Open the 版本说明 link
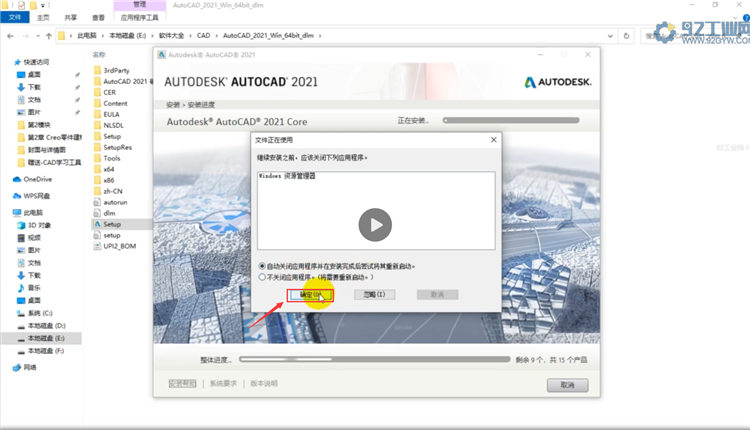The image size is (750, 430). pyautogui.click(x=264, y=384)
